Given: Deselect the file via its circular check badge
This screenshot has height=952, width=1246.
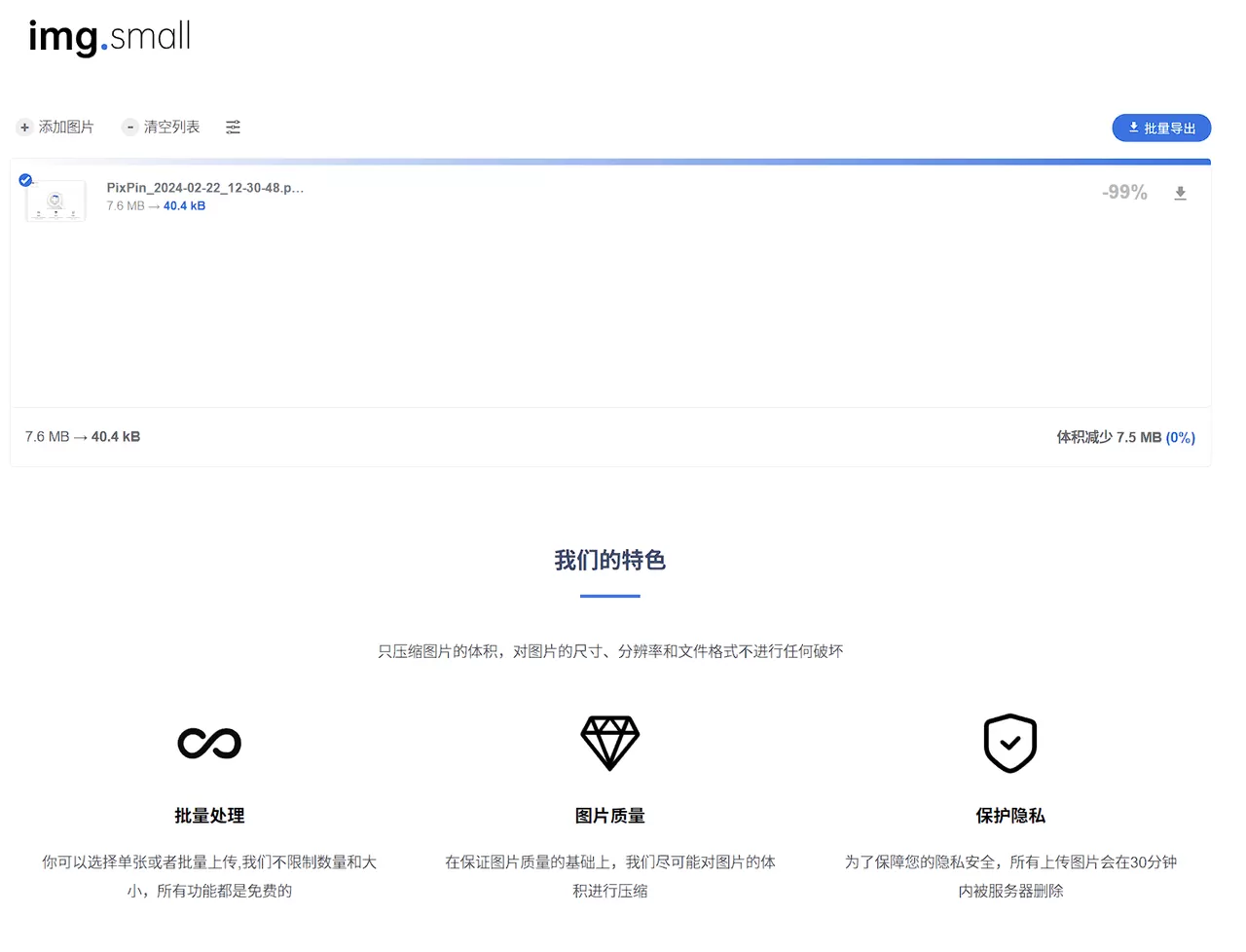Looking at the screenshot, I should pos(25,180).
